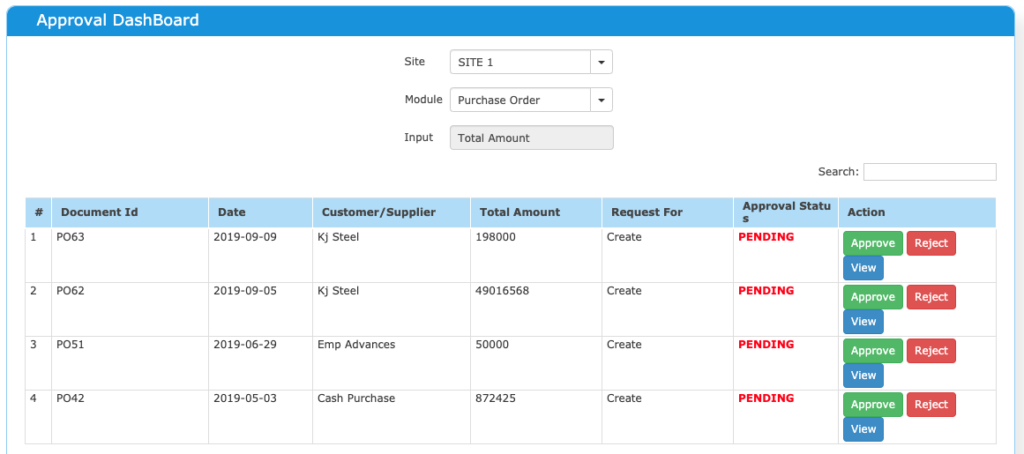This screenshot has height=454, width=1024.
Task: Click the PENDING status of PO62
Action: coord(766,291)
